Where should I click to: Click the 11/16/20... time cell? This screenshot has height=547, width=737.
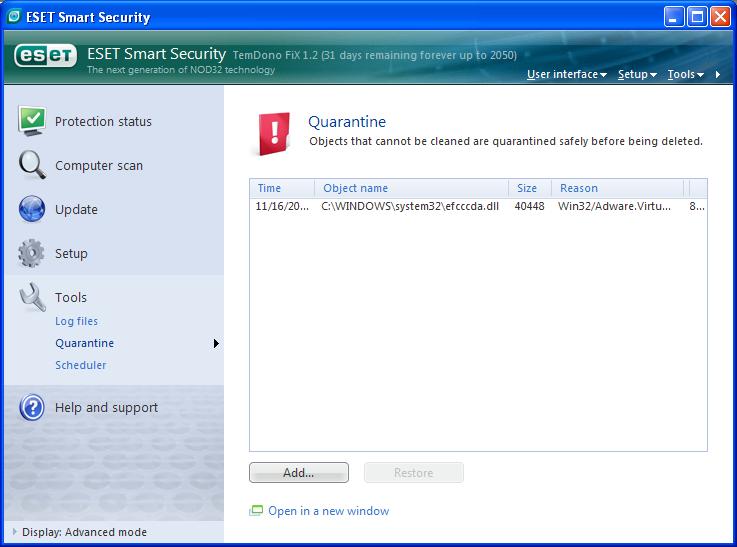[282, 206]
